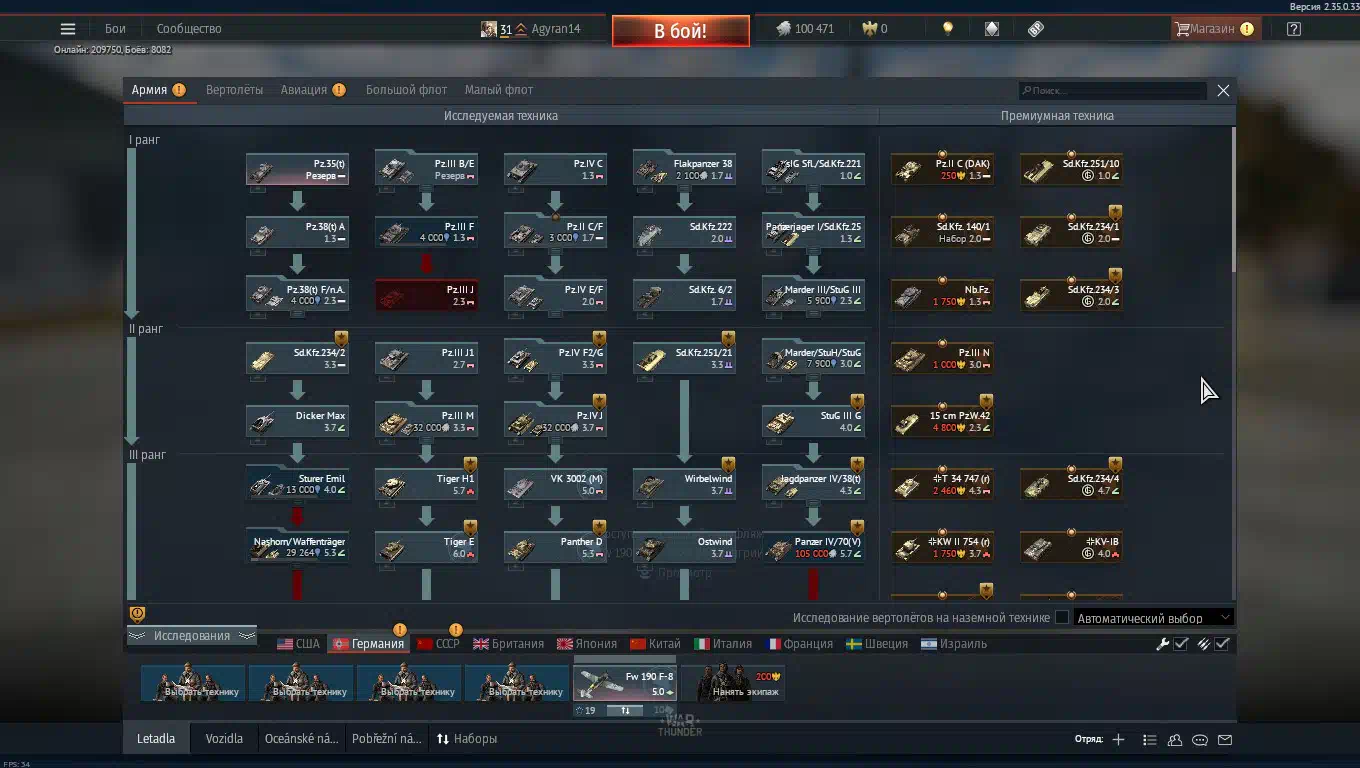
Task: Select premium KV-IB vehicle
Action: pyautogui.click(x=1071, y=548)
